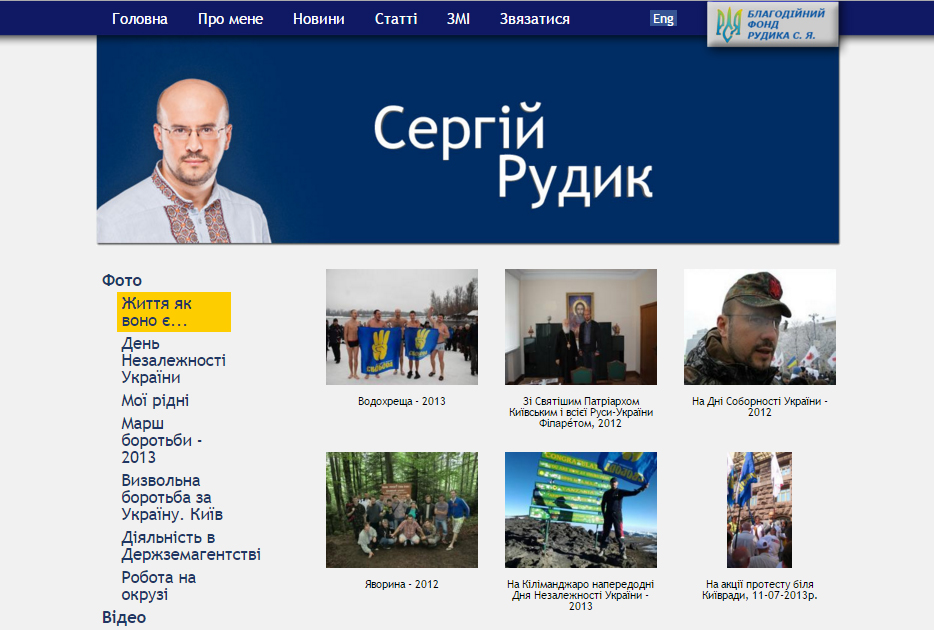Open the Водохреща - 2013 photo thumbnail
The width and height of the screenshot is (934, 630).
(x=401, y=327)
